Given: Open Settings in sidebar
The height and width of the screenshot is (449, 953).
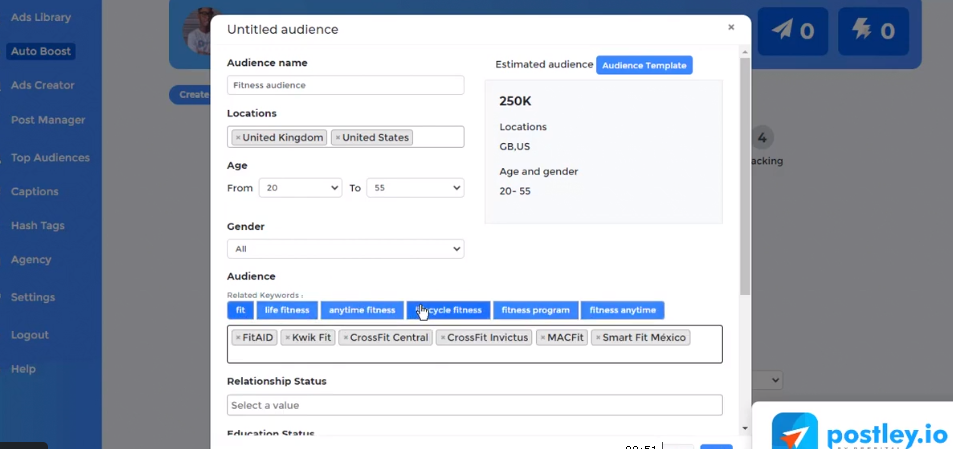Looking at the screenshot, I should pos(33,298).
